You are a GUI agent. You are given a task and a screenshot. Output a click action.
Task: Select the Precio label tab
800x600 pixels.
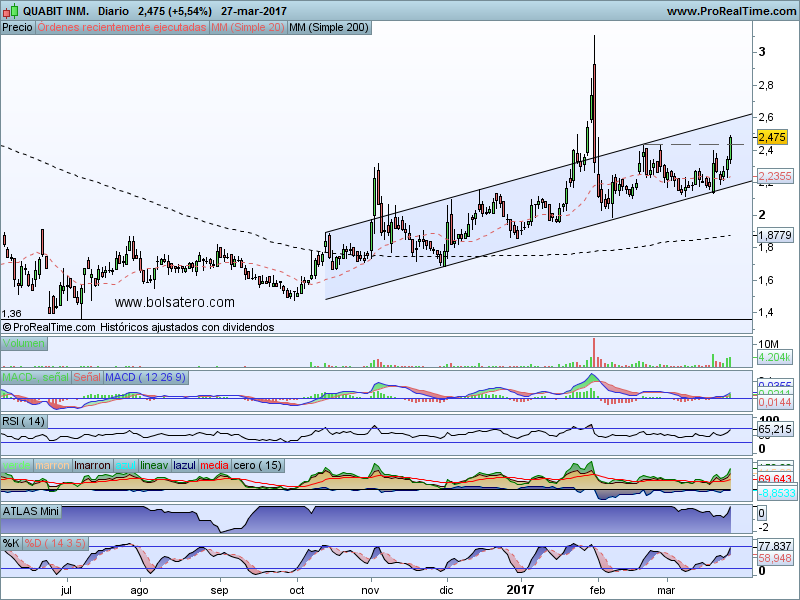pyautogui.click(x=17, y=28)
